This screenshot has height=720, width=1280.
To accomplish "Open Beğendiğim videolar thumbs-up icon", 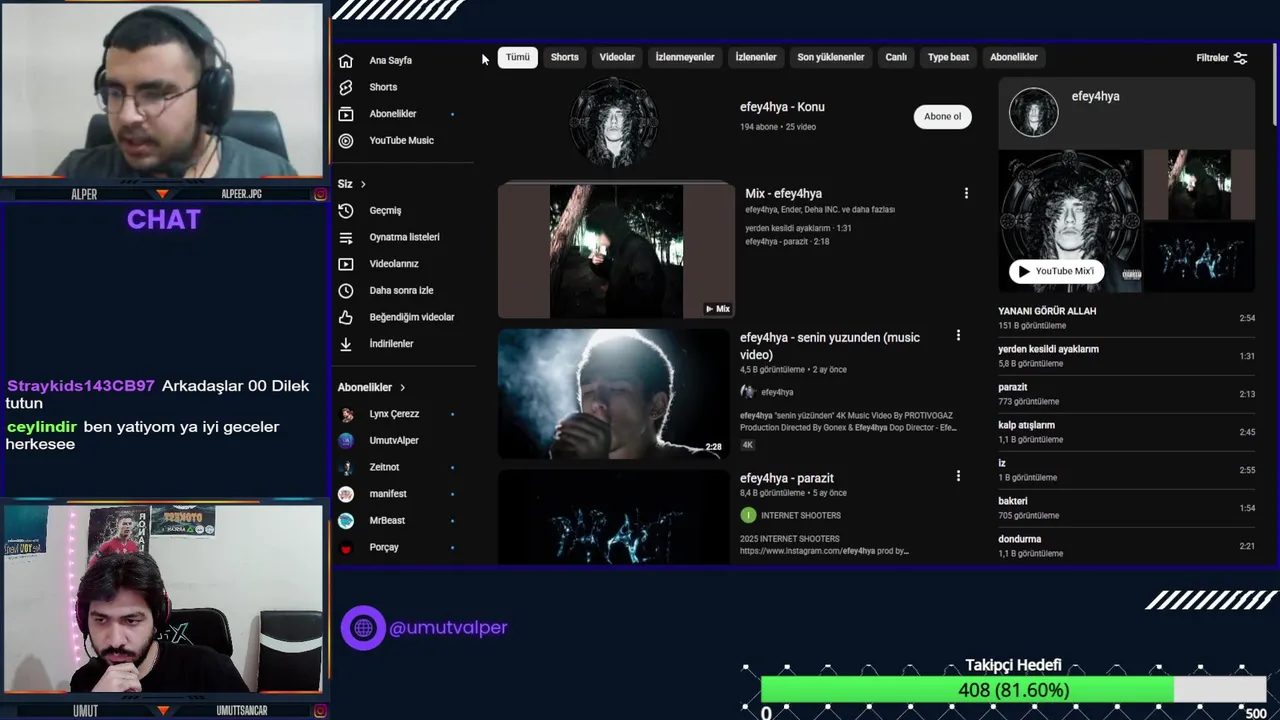I will click(345, 317).
